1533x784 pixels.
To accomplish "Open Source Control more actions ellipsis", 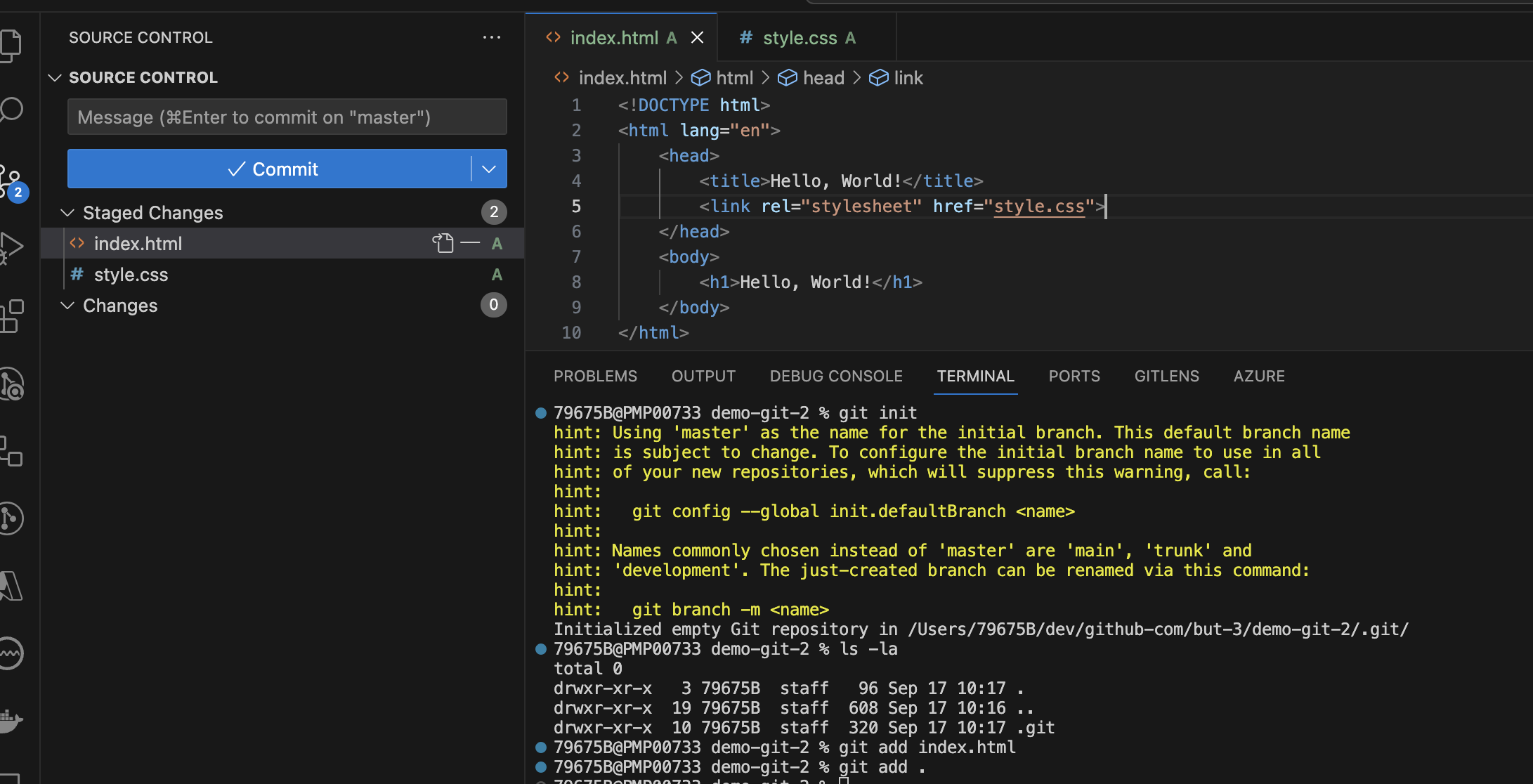I will [492, 37].
